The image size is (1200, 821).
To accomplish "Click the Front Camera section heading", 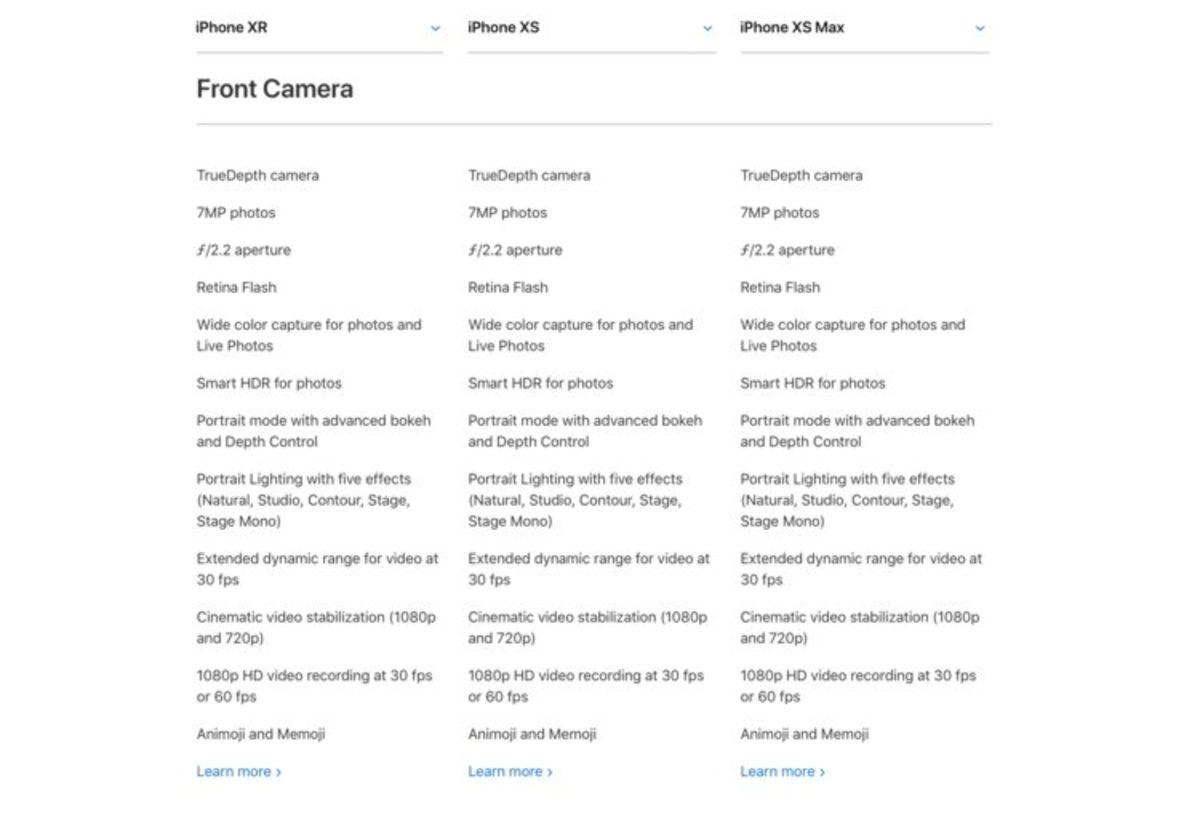I will tap(274, 89).
